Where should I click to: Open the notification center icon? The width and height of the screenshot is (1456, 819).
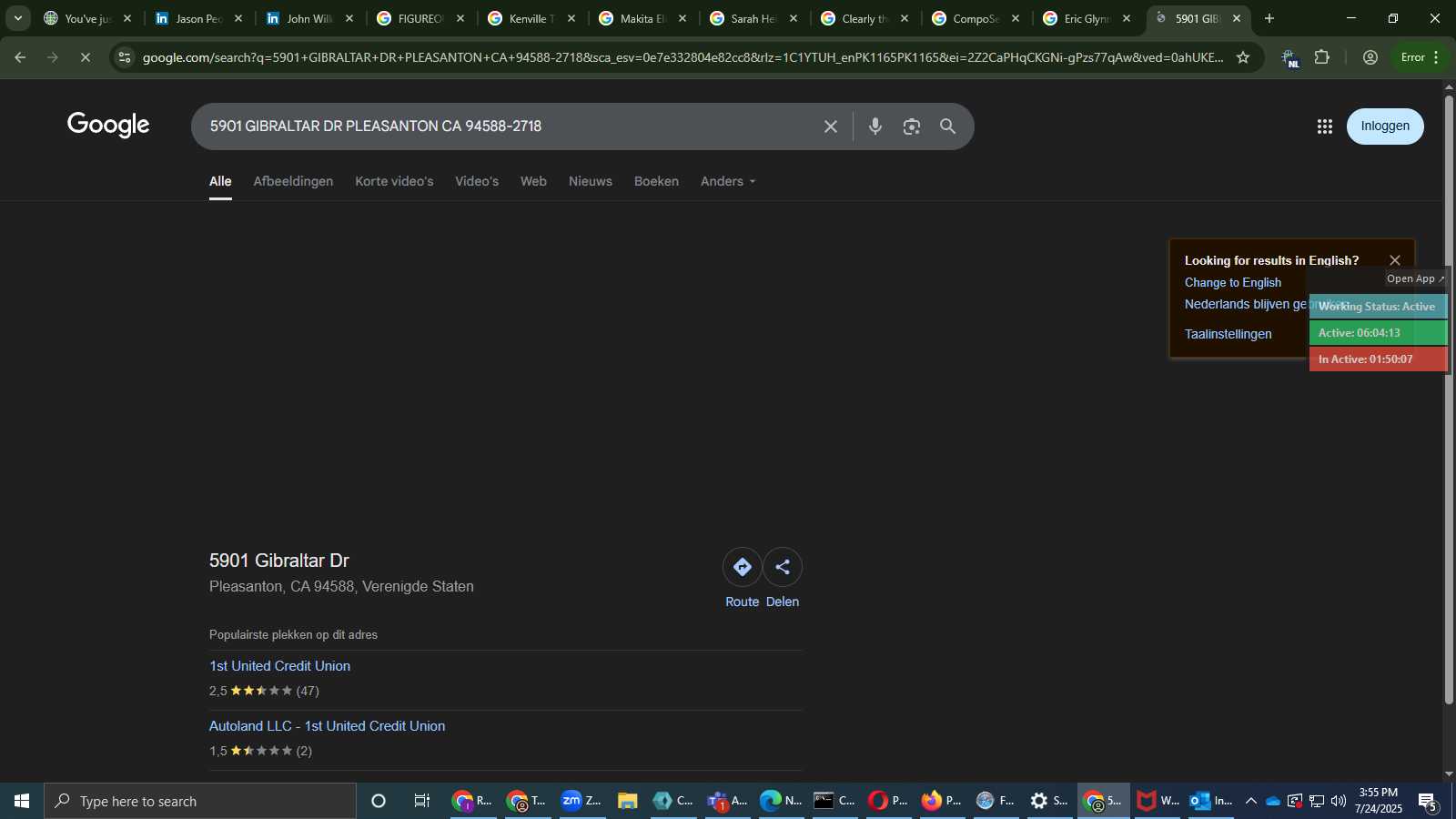[x=1427, y=802]
